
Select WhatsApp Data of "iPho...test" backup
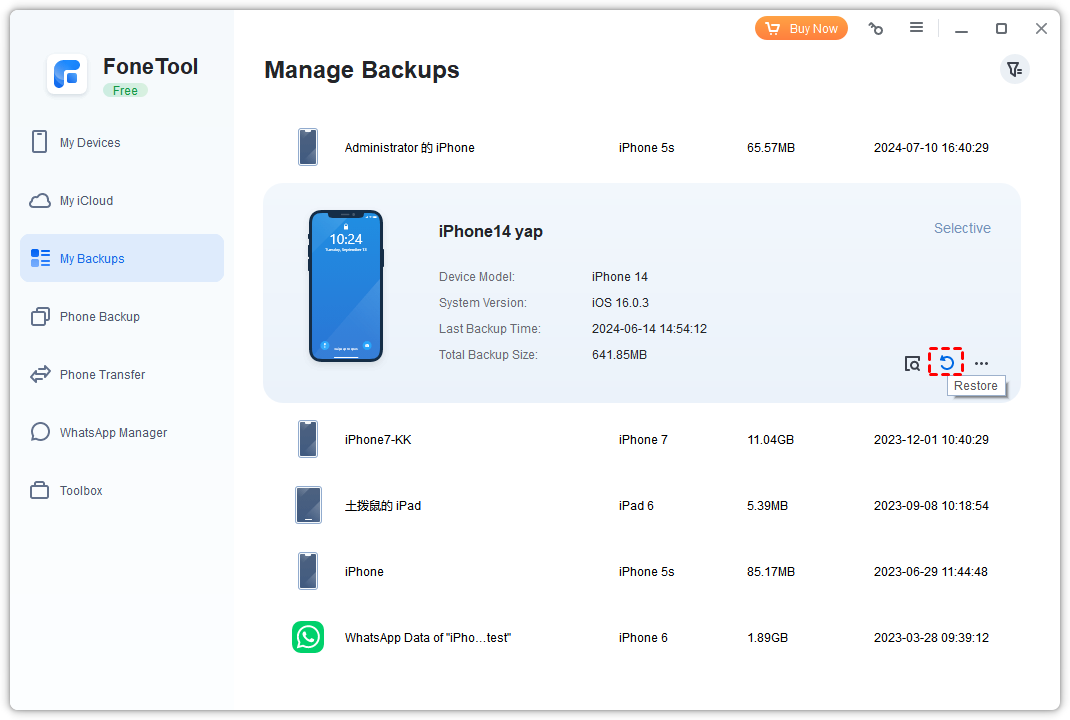(641, 637)
